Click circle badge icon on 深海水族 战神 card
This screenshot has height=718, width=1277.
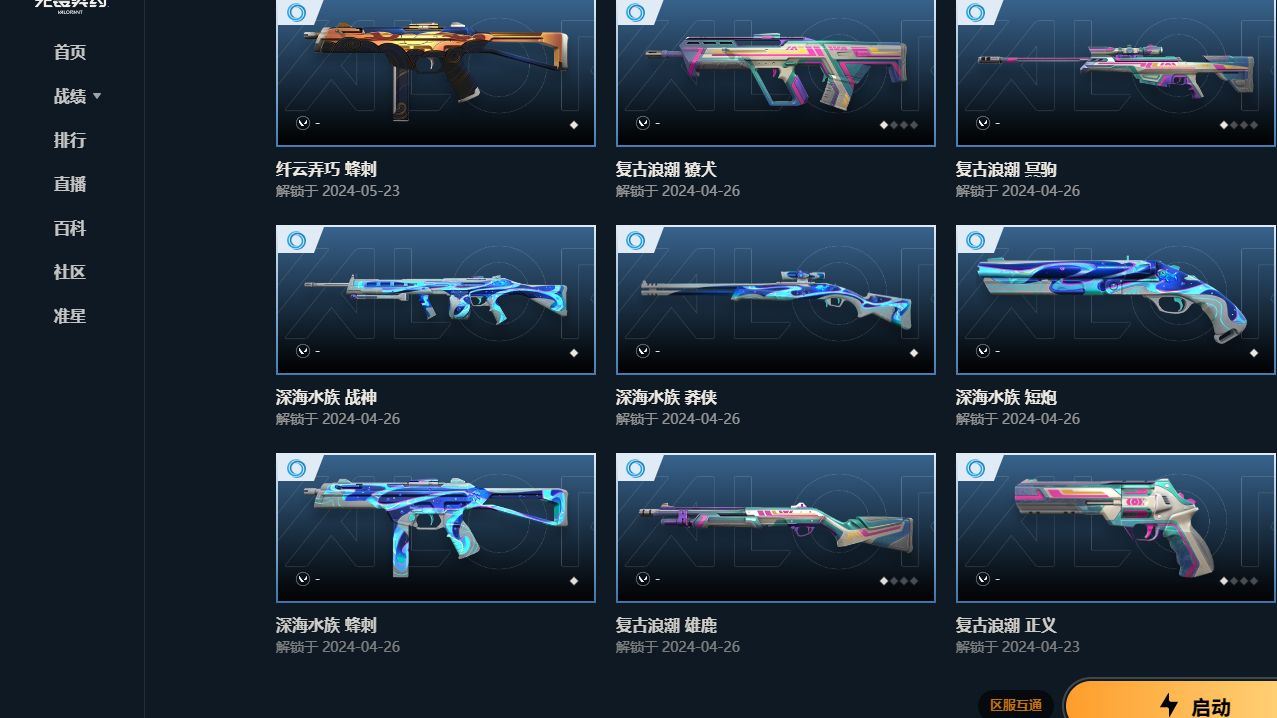[x=297, y=240]
